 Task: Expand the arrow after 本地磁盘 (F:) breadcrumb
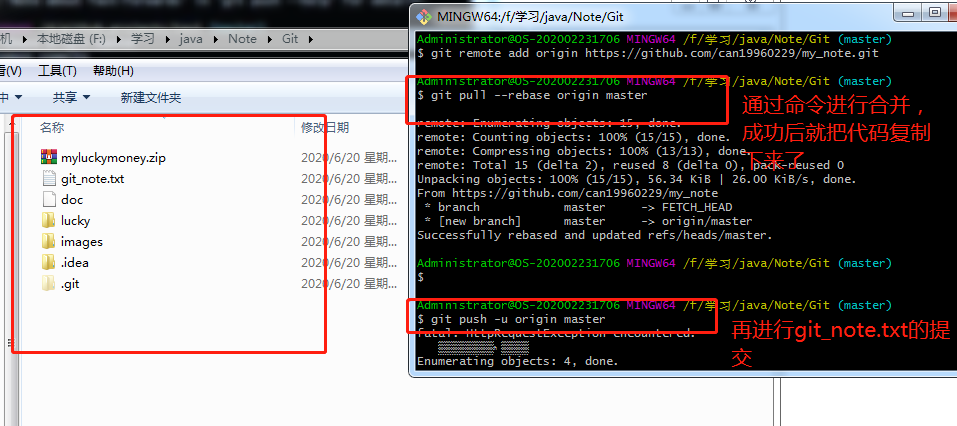click(118, 40)
